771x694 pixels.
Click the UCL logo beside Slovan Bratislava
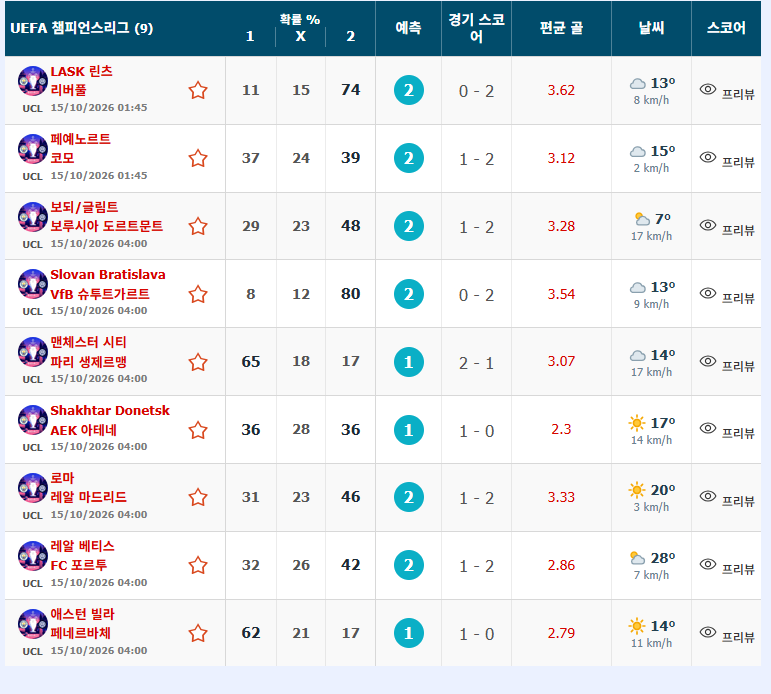click(32, 284)
